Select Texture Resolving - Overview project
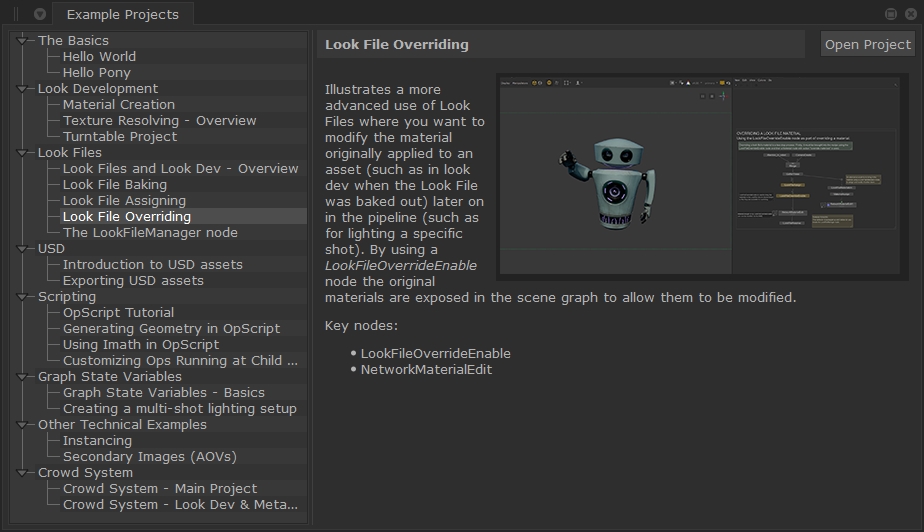924x532 pixels. tap(159, 121)
